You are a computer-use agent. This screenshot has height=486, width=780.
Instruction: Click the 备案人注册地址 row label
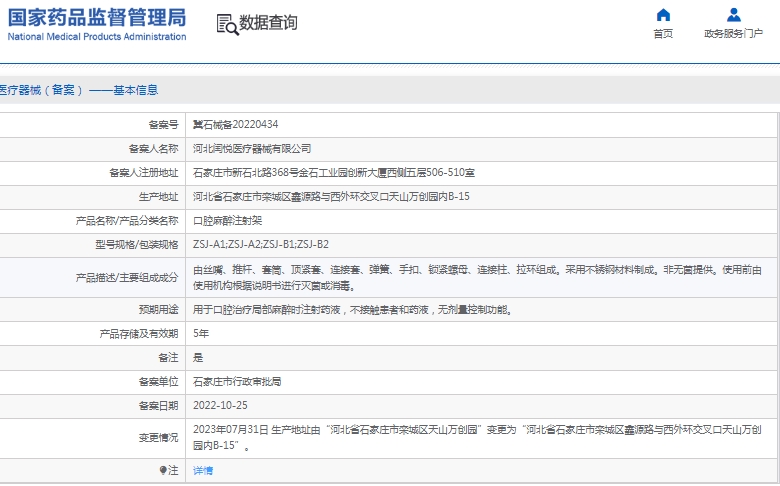pyautogui.click(x=143, y=173)
